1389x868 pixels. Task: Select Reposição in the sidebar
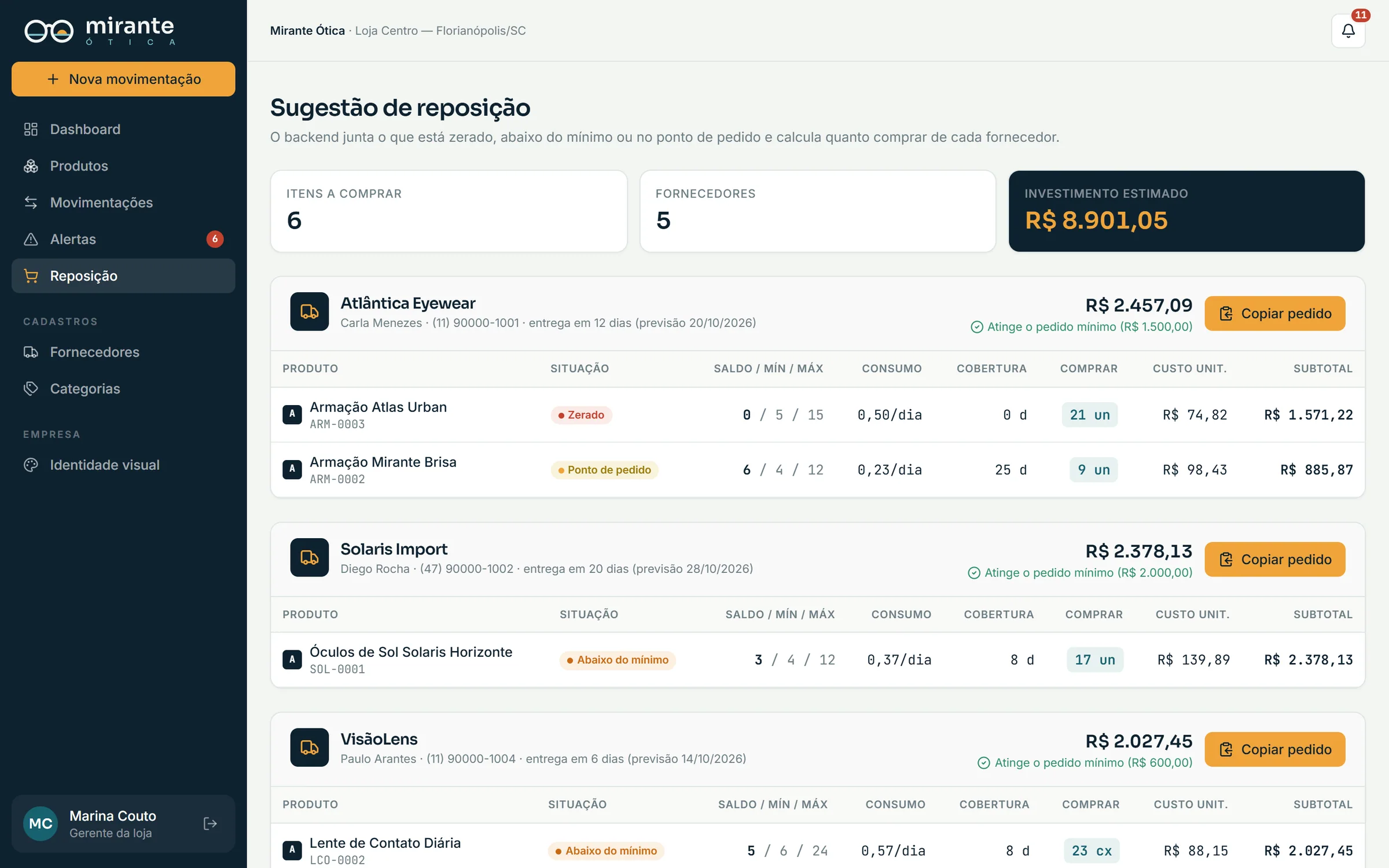click(123, 276)
